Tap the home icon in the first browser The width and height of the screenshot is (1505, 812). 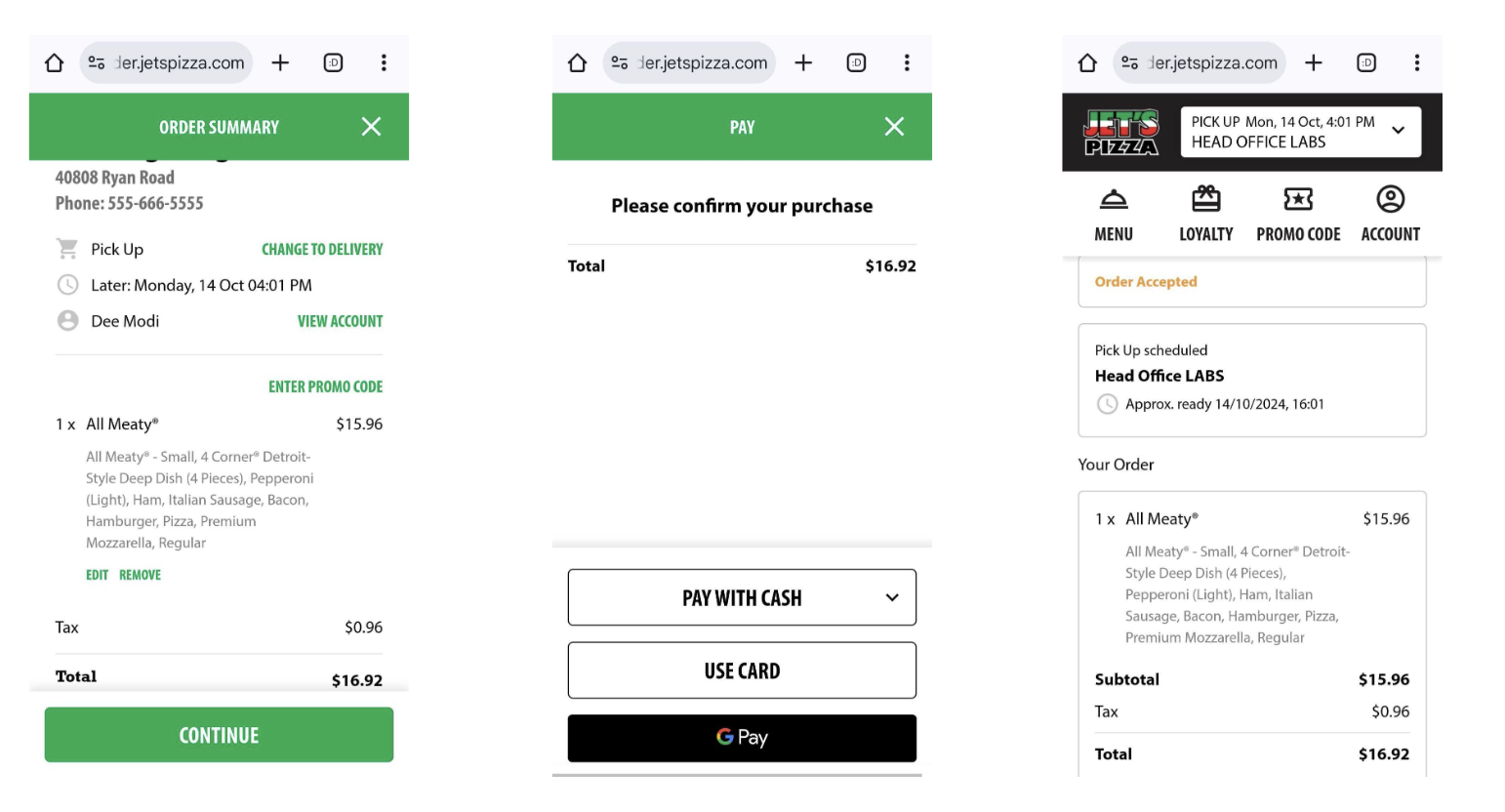pos(54,62)
